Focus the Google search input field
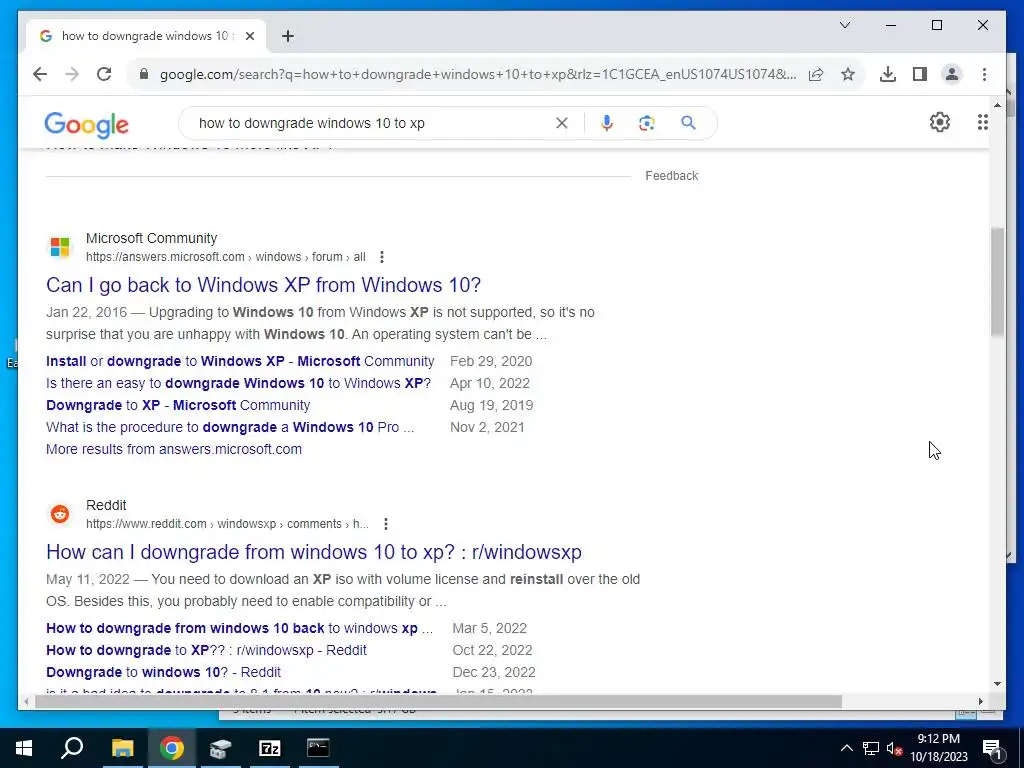The height and width of the screenshot is (768, 1024). click(372, 123)
